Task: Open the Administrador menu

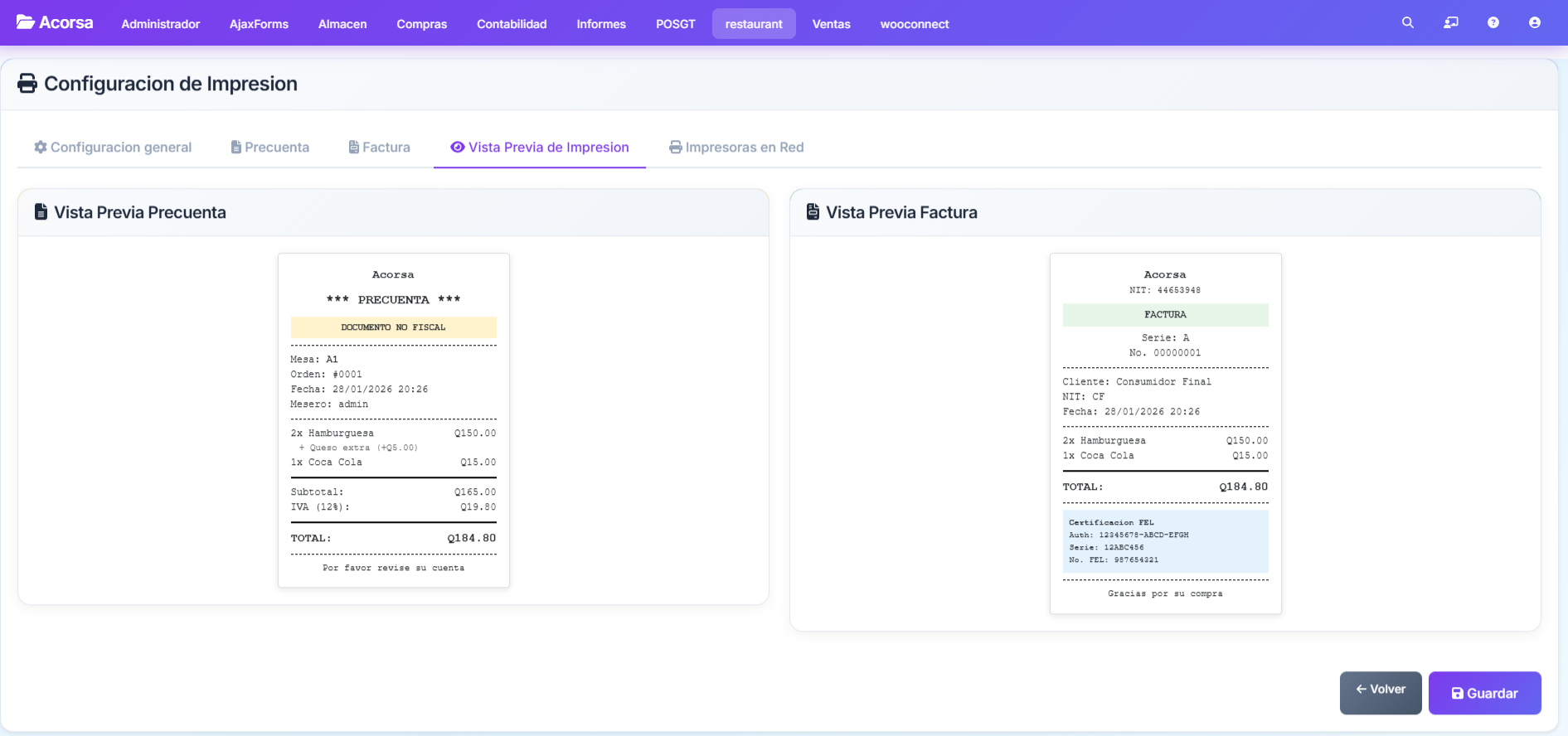Action: (x=161, y=24)
